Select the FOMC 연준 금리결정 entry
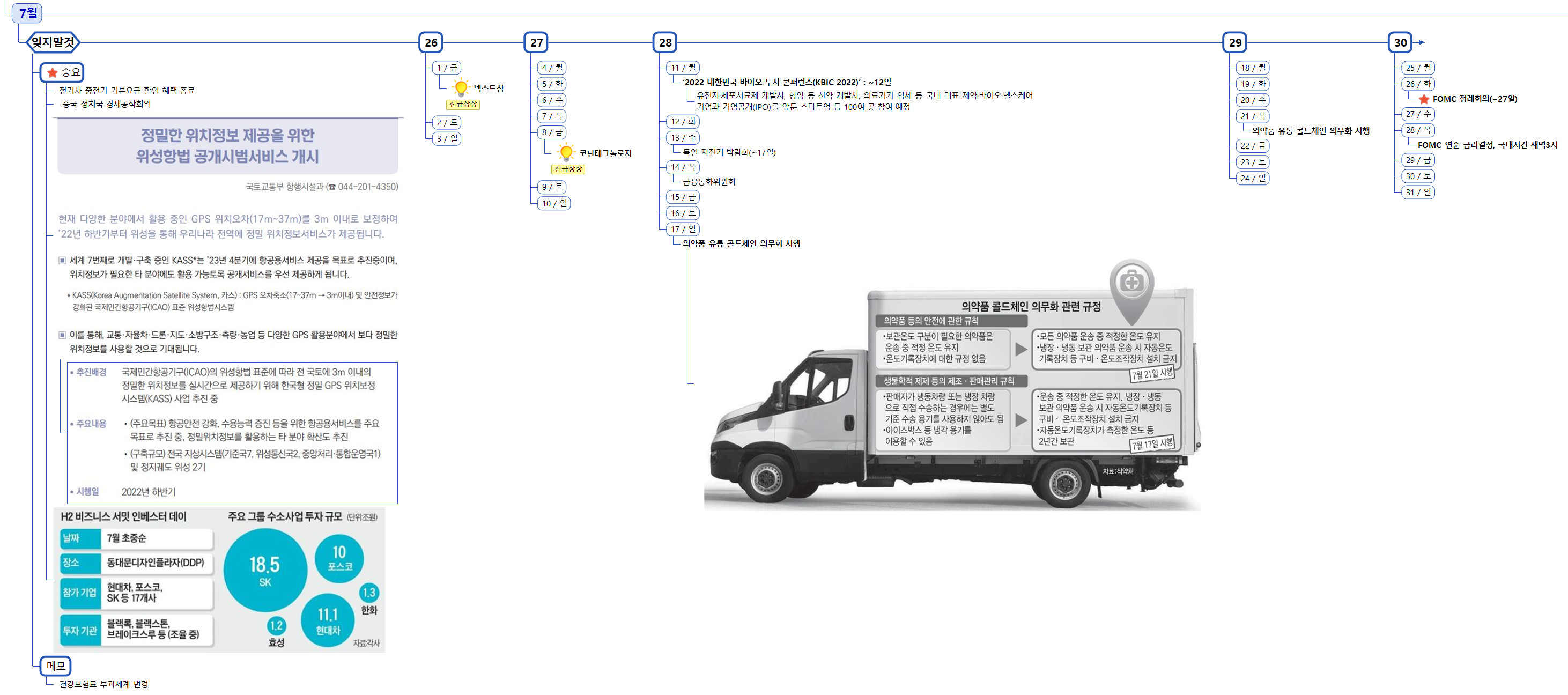 [1486, 145]
